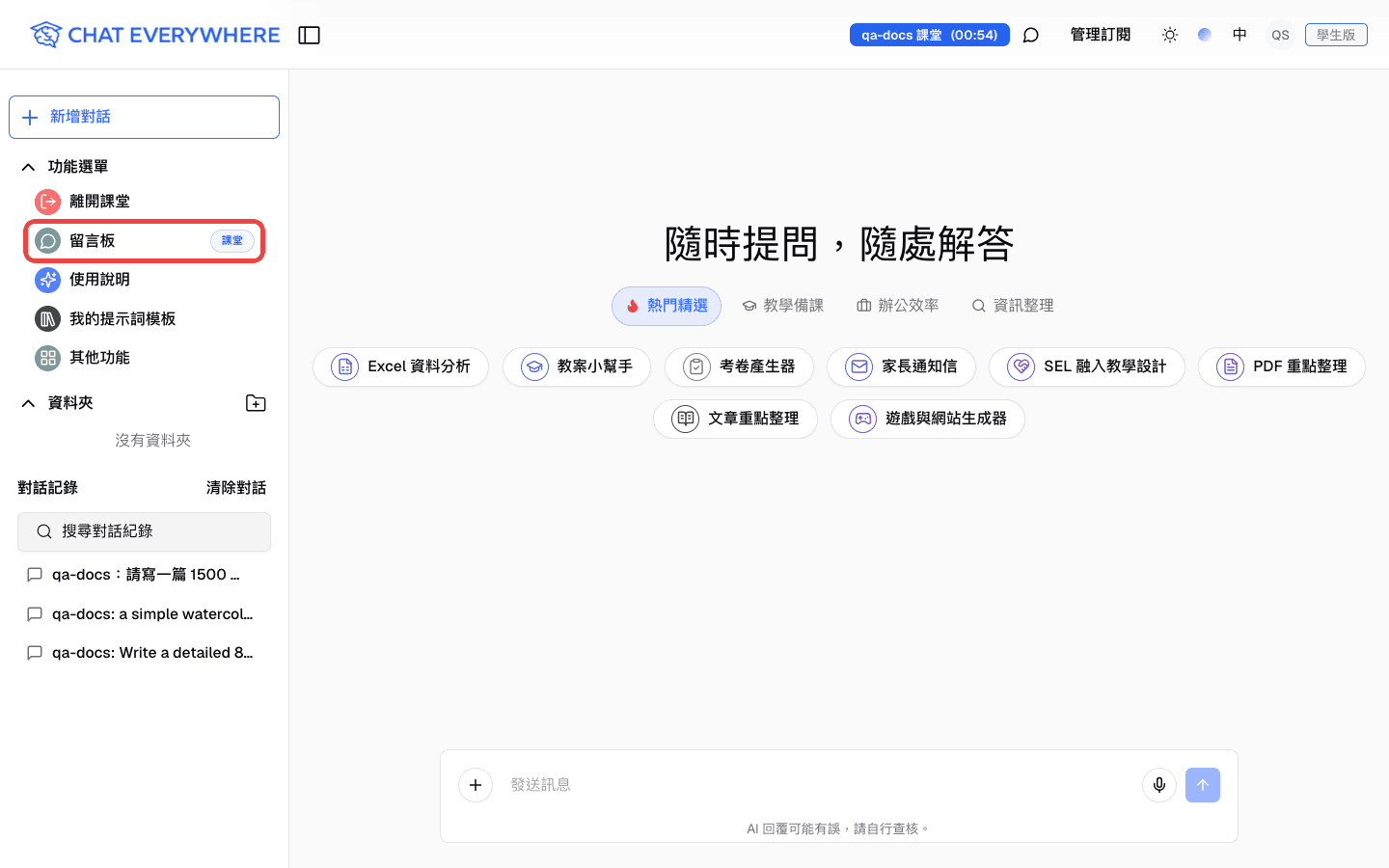Select the 教學備課 tab

[x=782, y=306]
